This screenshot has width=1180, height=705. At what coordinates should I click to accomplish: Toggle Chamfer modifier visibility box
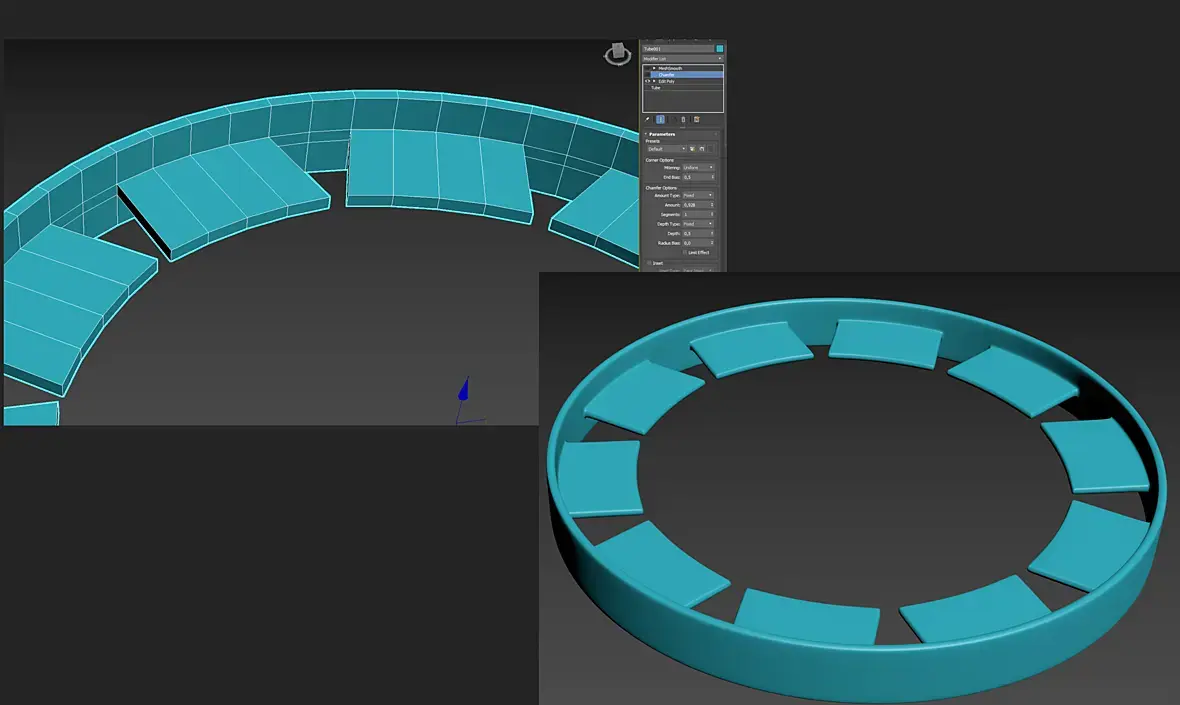click(647, 74)
